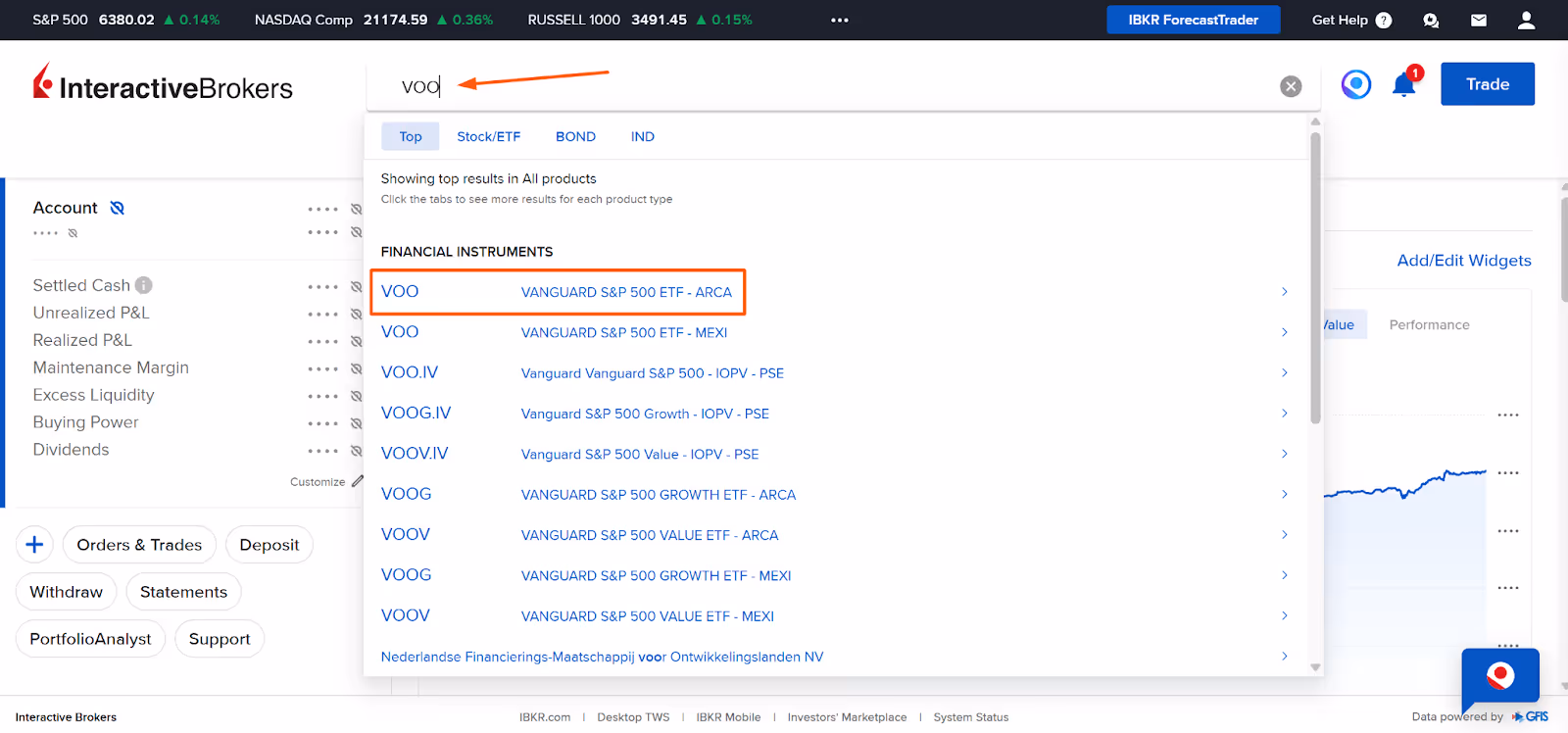Reveal hidden Realized P&L value

(357, 341)
